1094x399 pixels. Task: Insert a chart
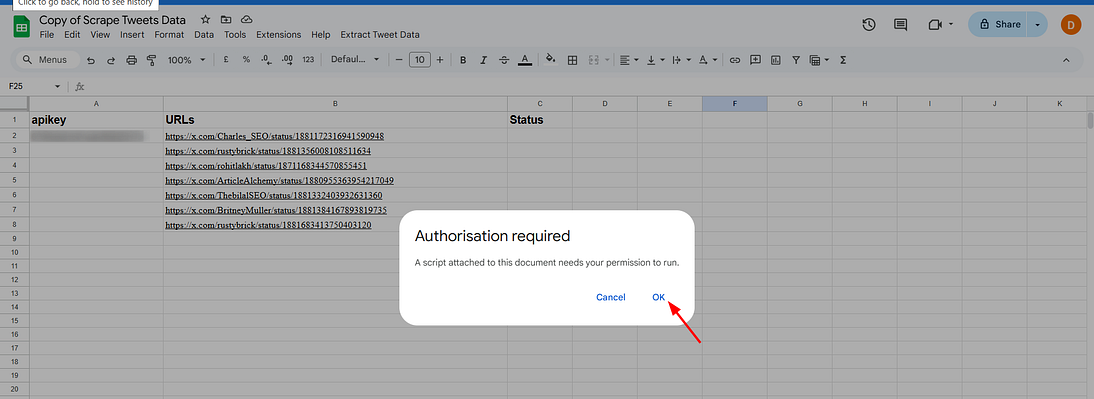tap(775, 61)
